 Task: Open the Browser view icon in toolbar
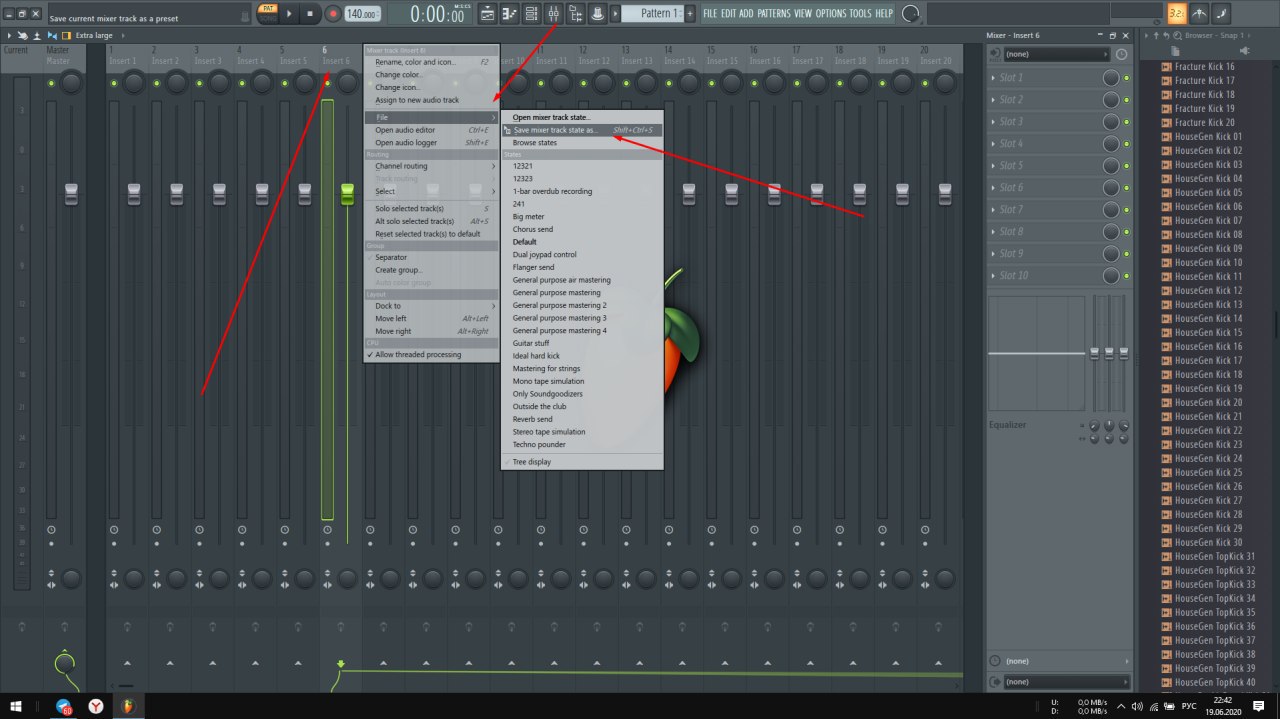point(575,13)
